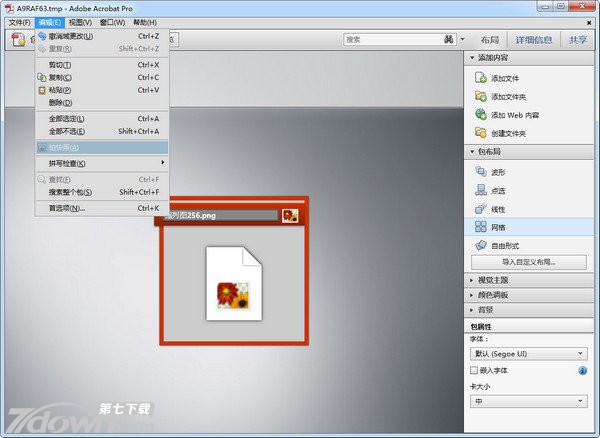The height and width of the screenshot is (438, 600).
Task: Select the Freeform (自由形式) layout icon
Action: tap(481, 245)
